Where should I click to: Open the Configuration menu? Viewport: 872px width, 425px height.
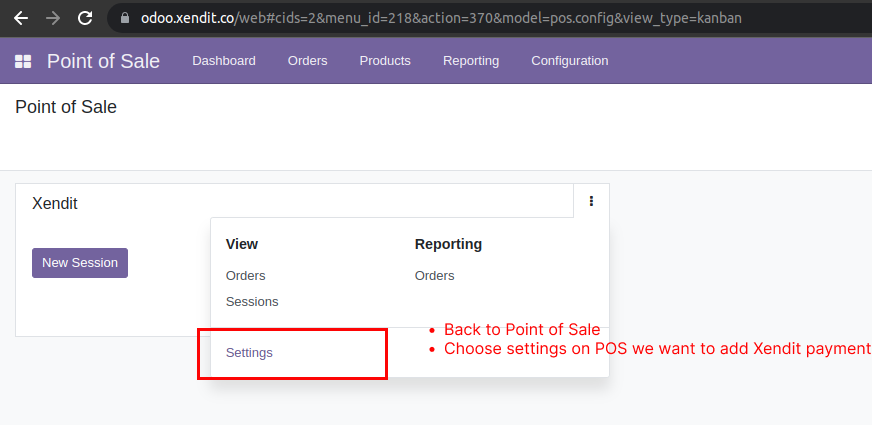[569, 61]
